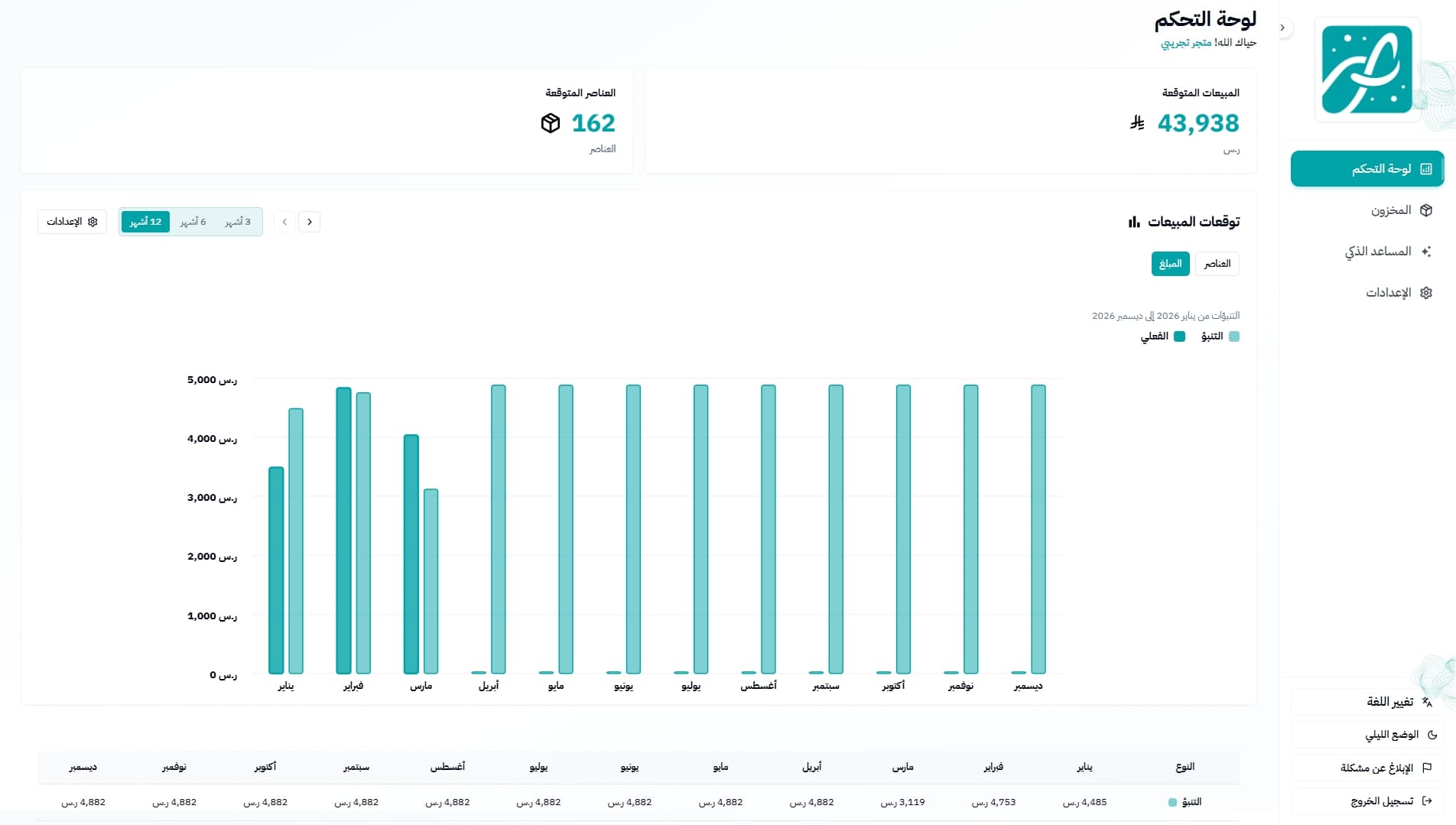Click the change language icon
The height and width of the screenshot is (825, 1456).
click(1426, 702)
